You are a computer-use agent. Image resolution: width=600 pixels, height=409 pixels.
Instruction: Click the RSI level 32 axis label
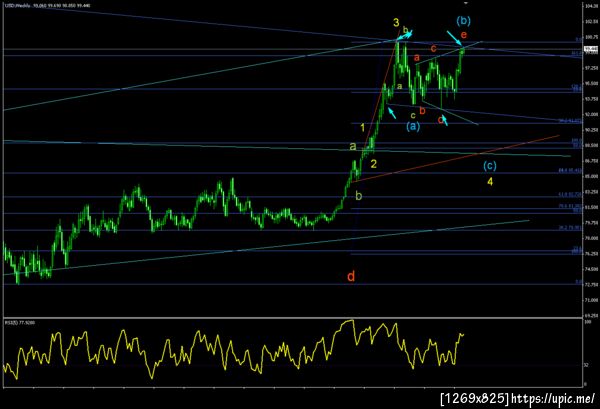tap(585, 365)
